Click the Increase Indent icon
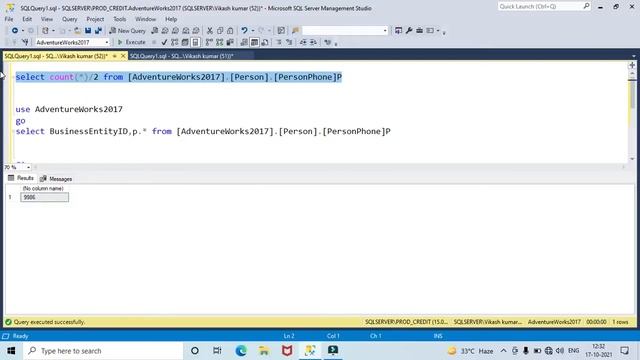Viewport: 640px width, 360px height. tap(313, 42)
